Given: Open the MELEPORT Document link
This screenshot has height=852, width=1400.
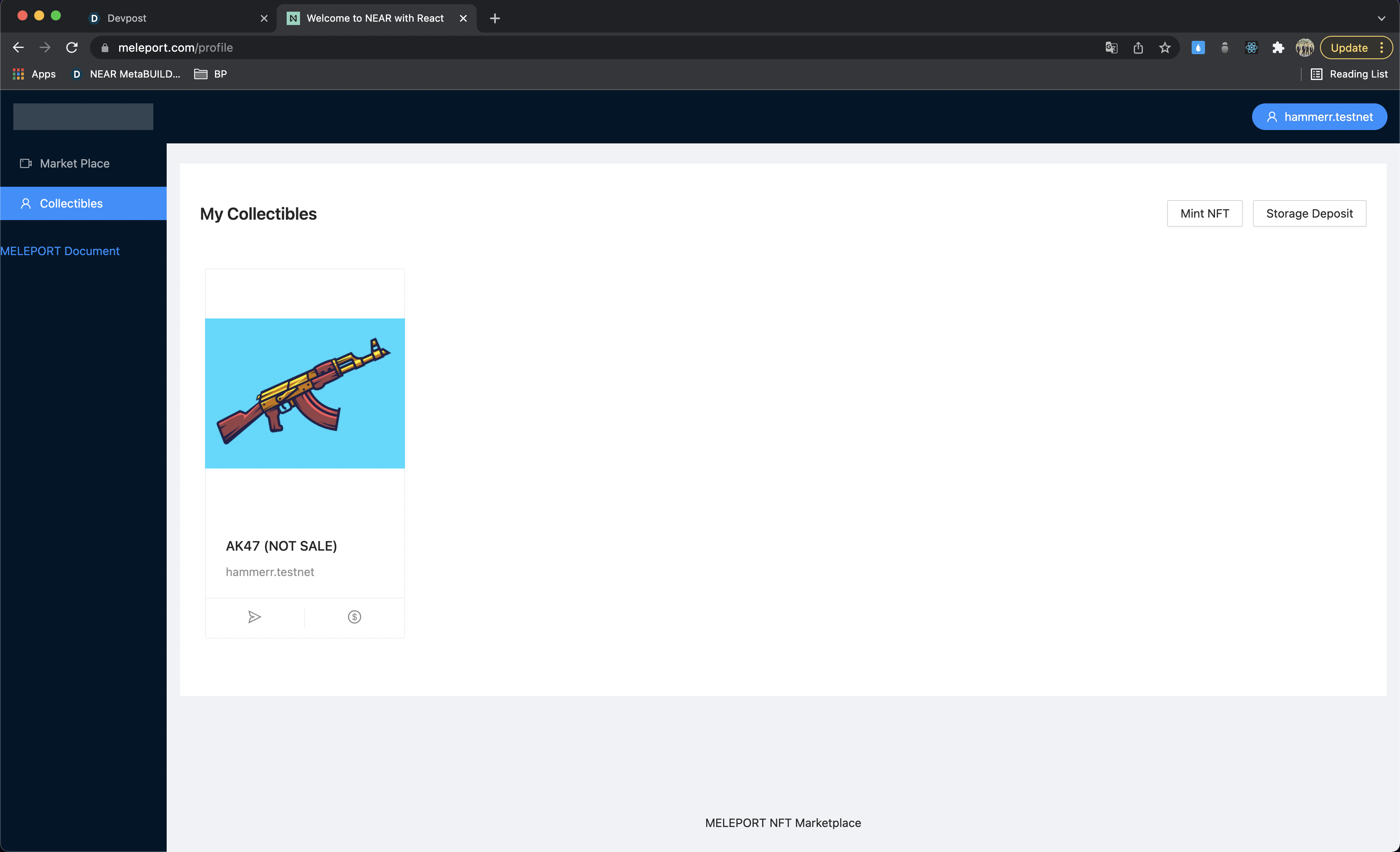Looking at the screenshot, I should [60, 251].
